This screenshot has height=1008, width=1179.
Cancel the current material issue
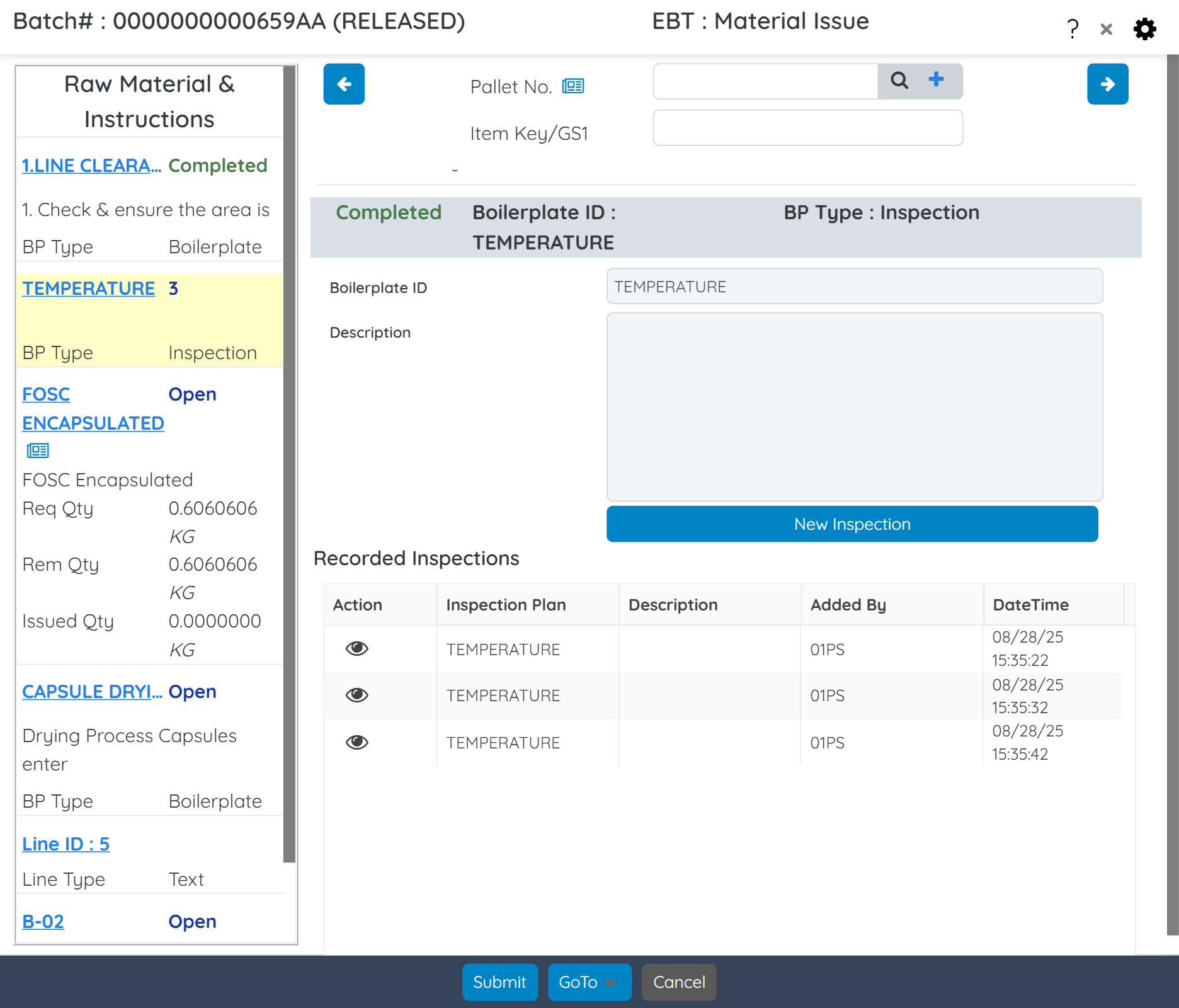click(x=678, y=982)
